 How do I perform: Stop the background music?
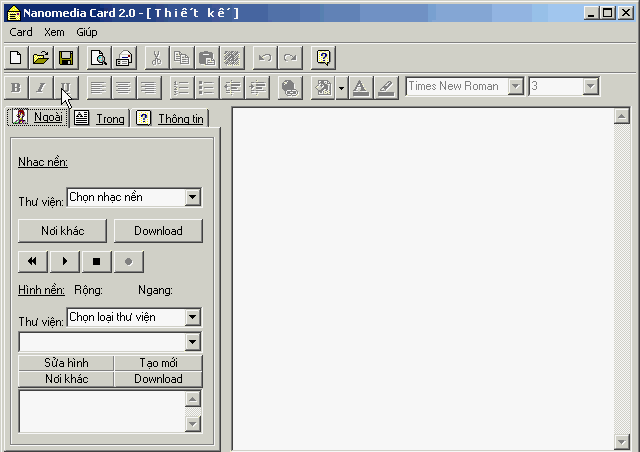96,261
